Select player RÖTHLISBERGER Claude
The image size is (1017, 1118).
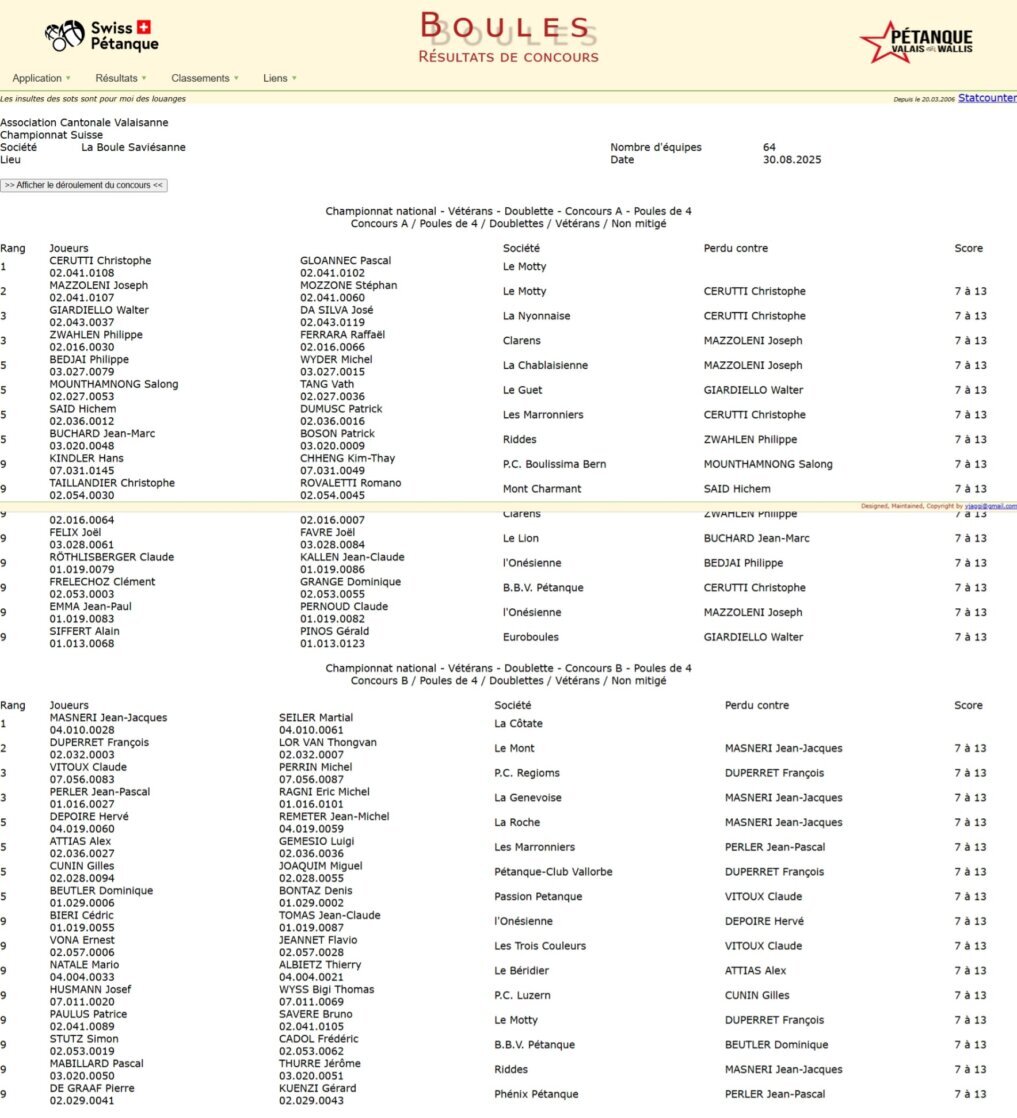click(x=111, y=558)
